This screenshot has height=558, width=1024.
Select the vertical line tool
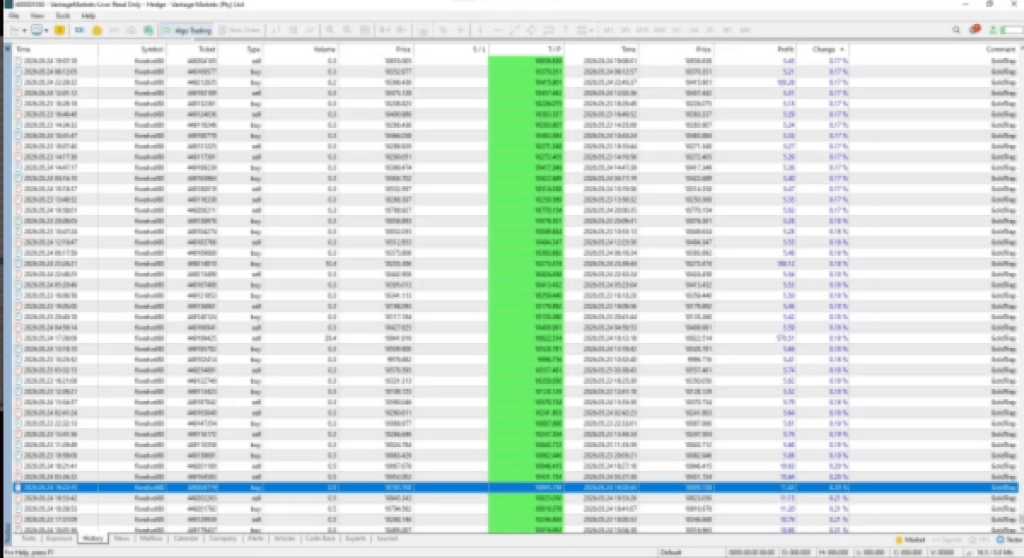point(480,30)
